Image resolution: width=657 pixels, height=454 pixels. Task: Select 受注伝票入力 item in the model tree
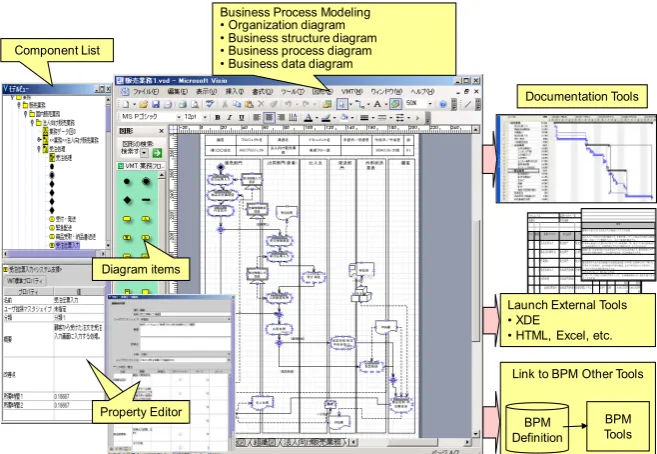click(65, 245)
